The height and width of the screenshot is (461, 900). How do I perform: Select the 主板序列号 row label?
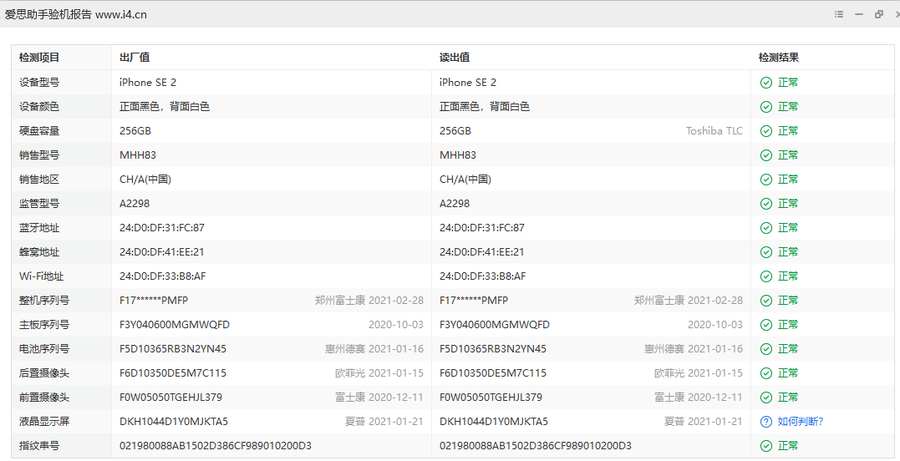pyautogui.click(x=44, y=325)
